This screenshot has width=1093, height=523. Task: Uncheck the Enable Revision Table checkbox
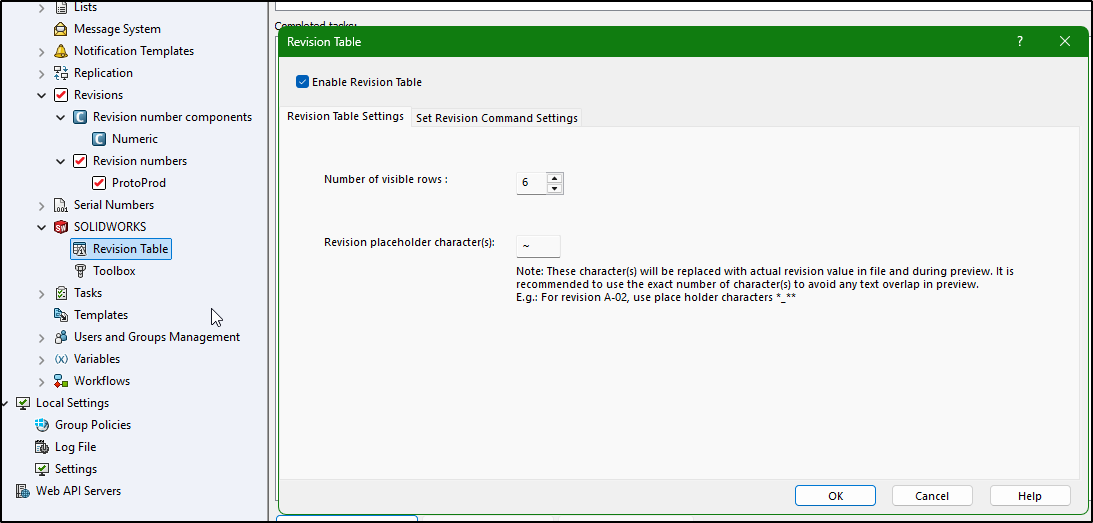302,82
